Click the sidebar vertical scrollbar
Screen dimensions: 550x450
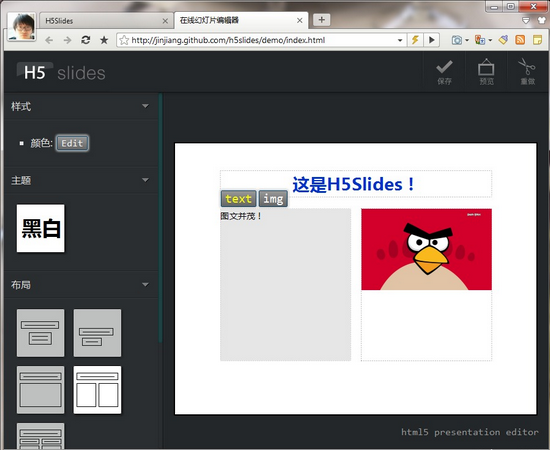coord(160,217)
